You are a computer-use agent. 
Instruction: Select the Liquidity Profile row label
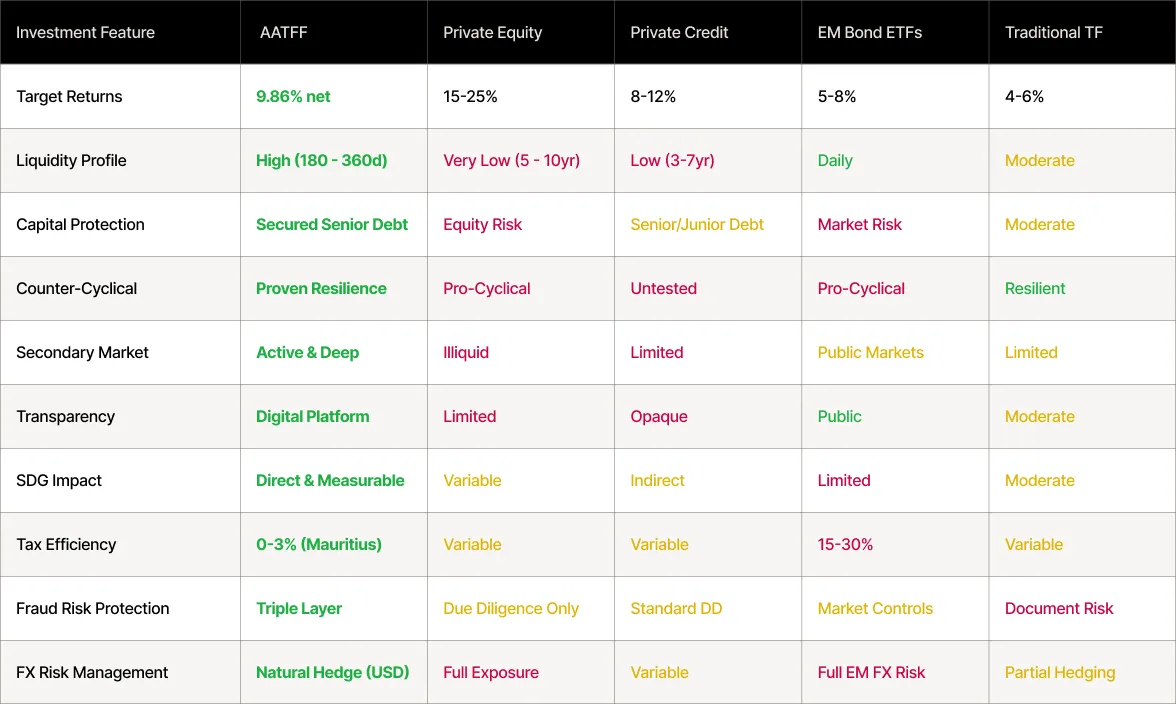[71, 160]
